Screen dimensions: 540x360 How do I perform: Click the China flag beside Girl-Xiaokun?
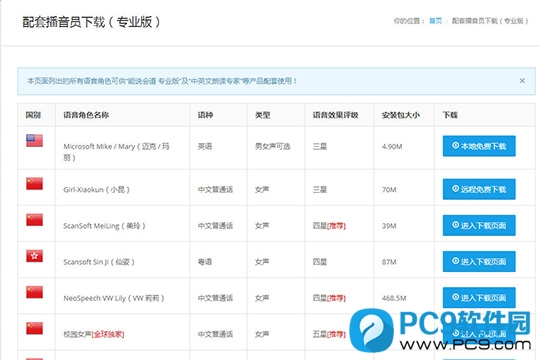coord(34,184)
